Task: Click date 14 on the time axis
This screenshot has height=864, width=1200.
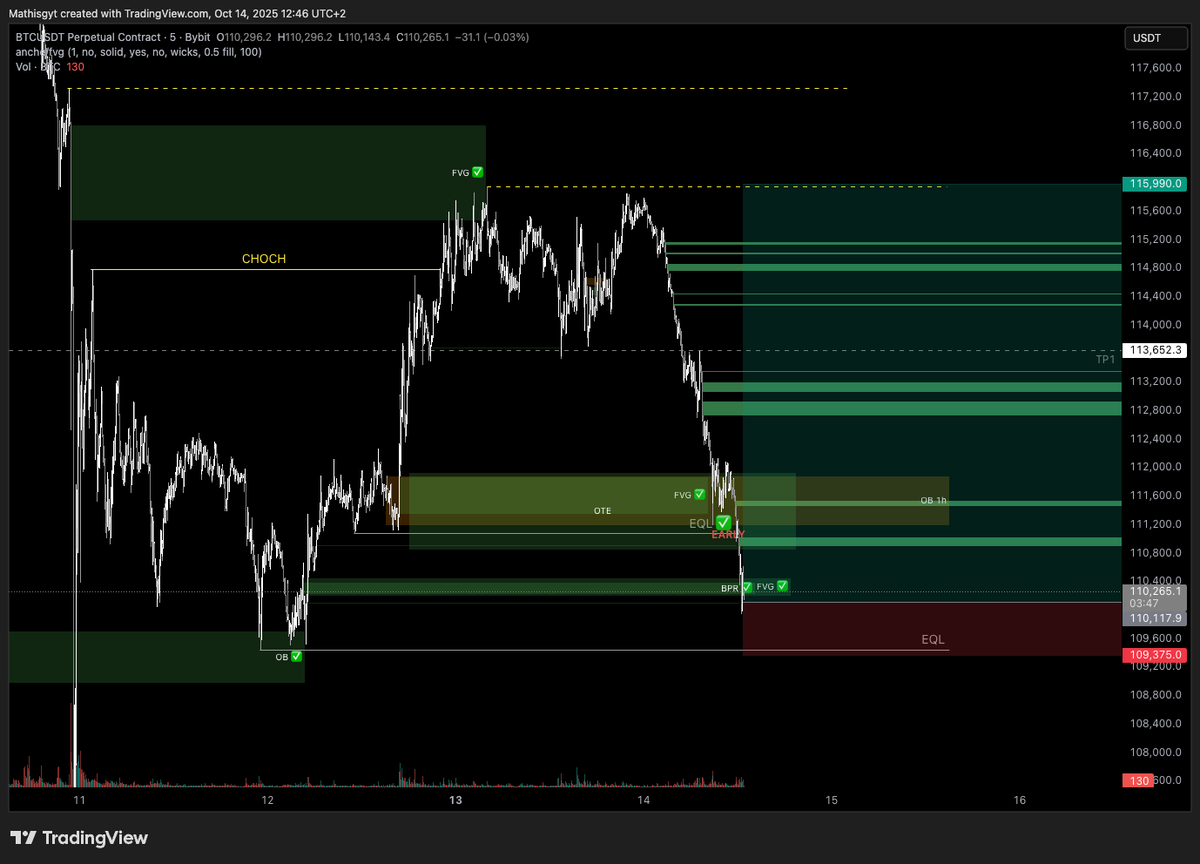Action: pos(644,800)
